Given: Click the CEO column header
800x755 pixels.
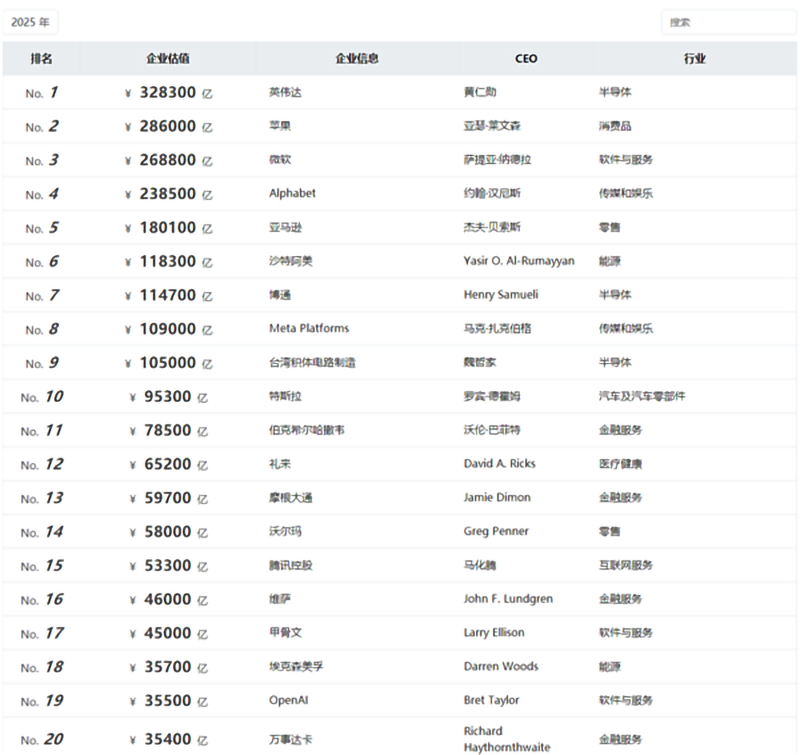Looking at the screenshot, I should 524,58.
